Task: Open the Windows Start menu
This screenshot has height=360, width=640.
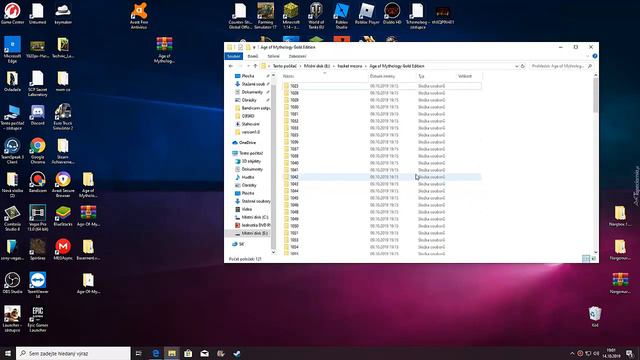Action: tap(8, 353)
